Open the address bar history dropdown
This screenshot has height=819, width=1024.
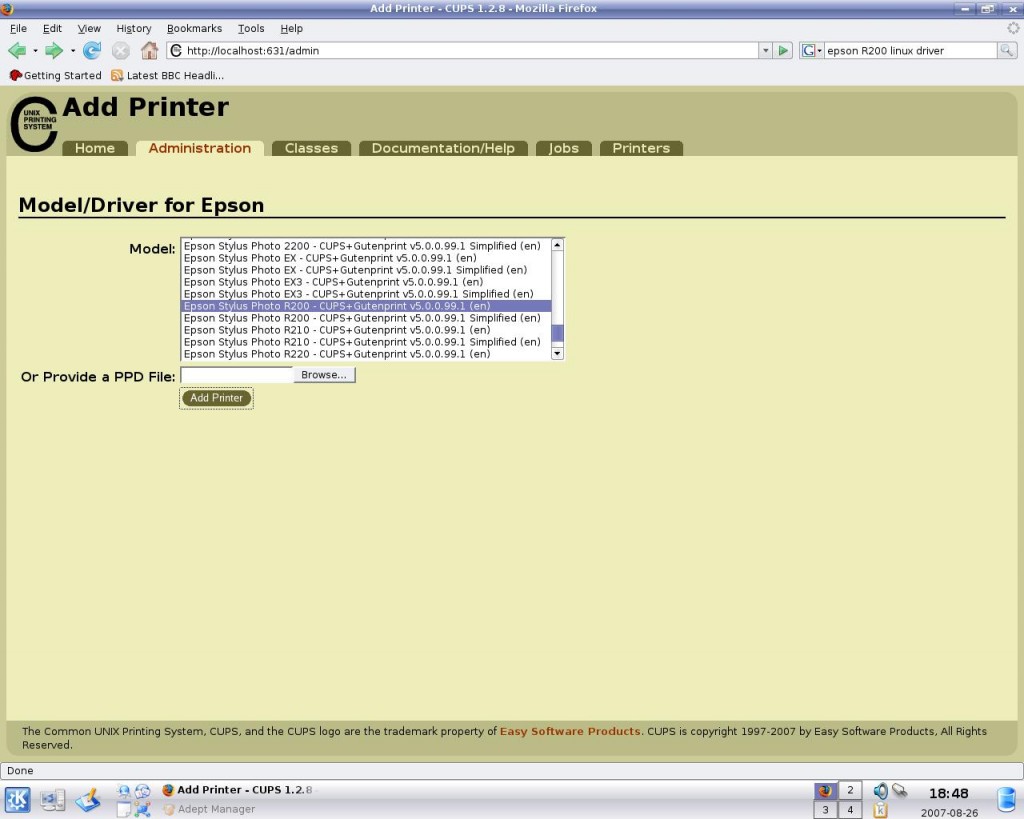(x=765, y=50)
